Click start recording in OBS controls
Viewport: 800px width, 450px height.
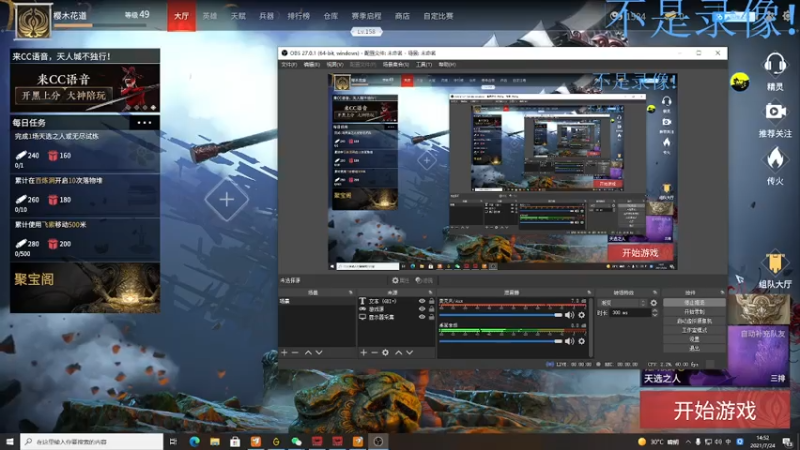[x=694, y=312]
